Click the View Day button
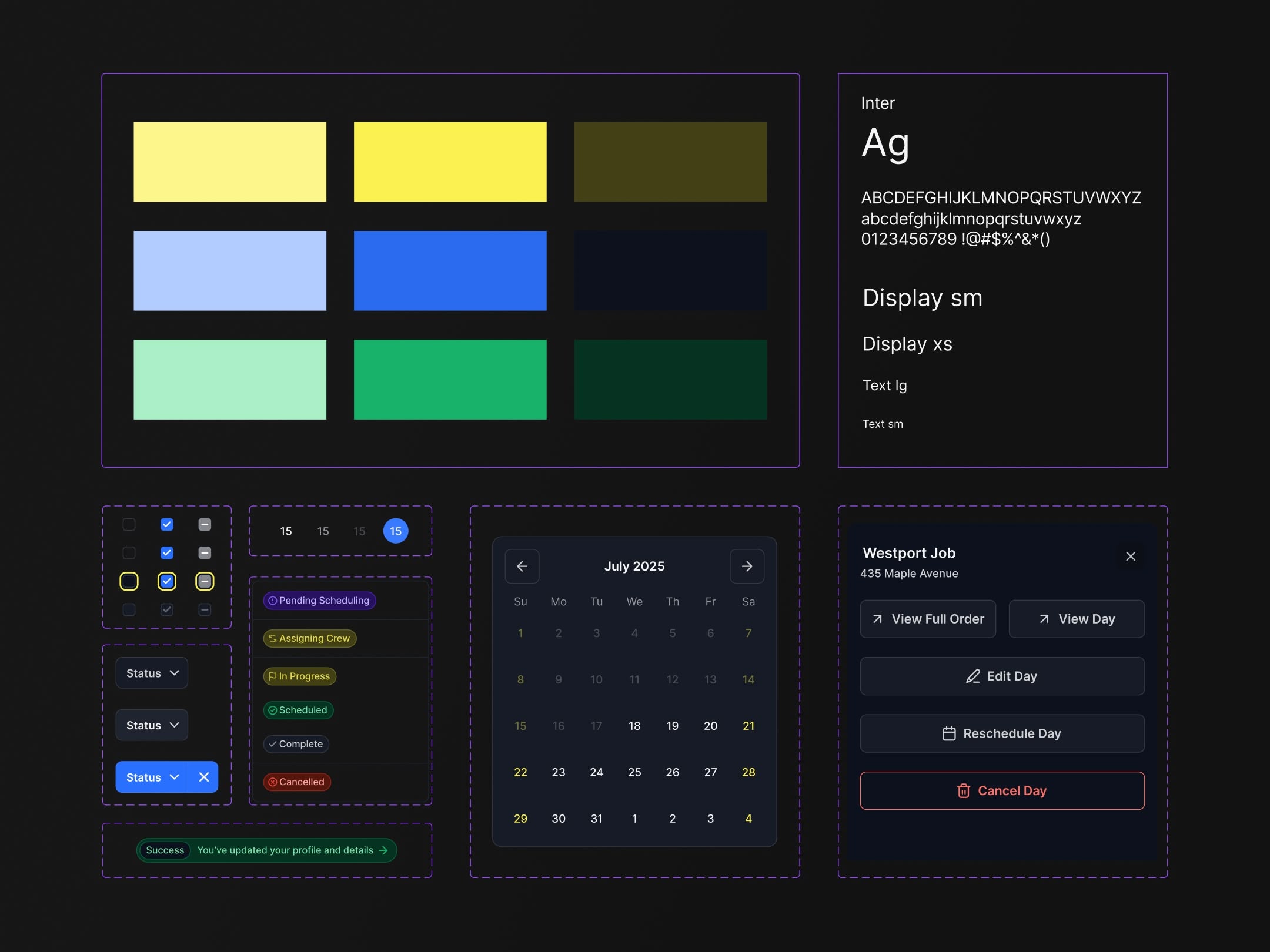 [x=1076, y=618]
